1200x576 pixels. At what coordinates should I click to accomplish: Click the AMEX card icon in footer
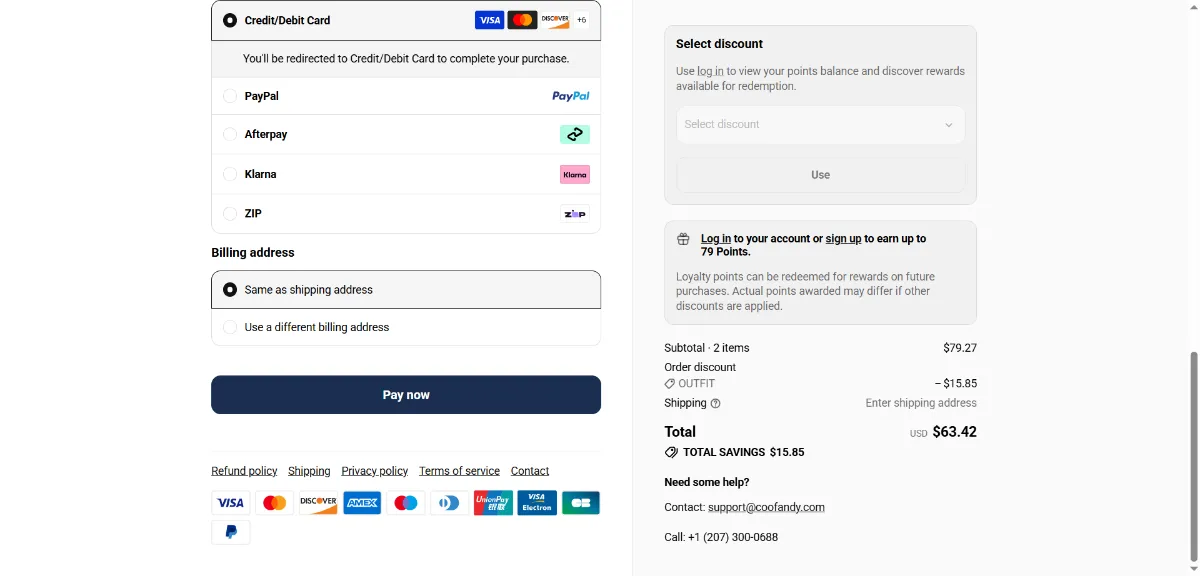(362, 503)
